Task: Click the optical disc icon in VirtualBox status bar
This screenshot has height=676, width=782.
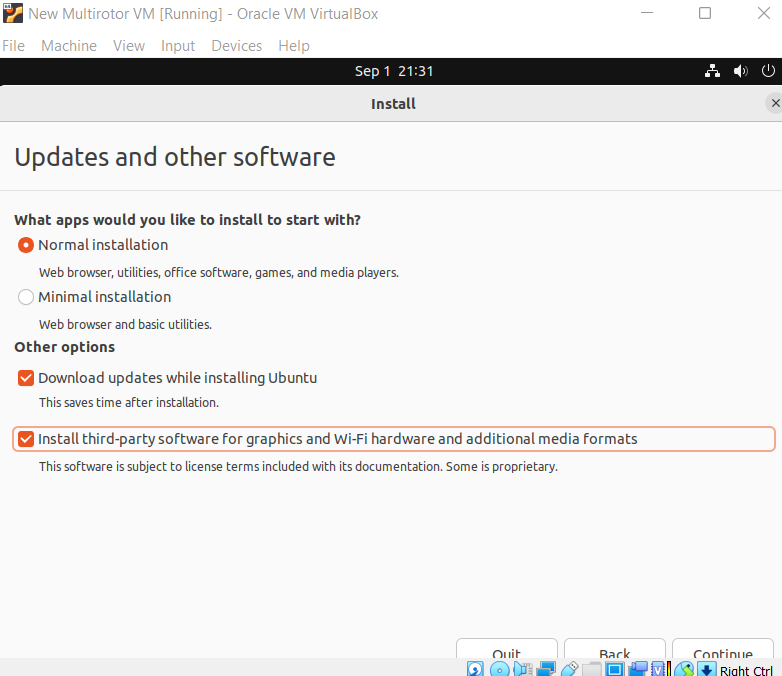Action: pyautogui.click(x=500, y=669)
